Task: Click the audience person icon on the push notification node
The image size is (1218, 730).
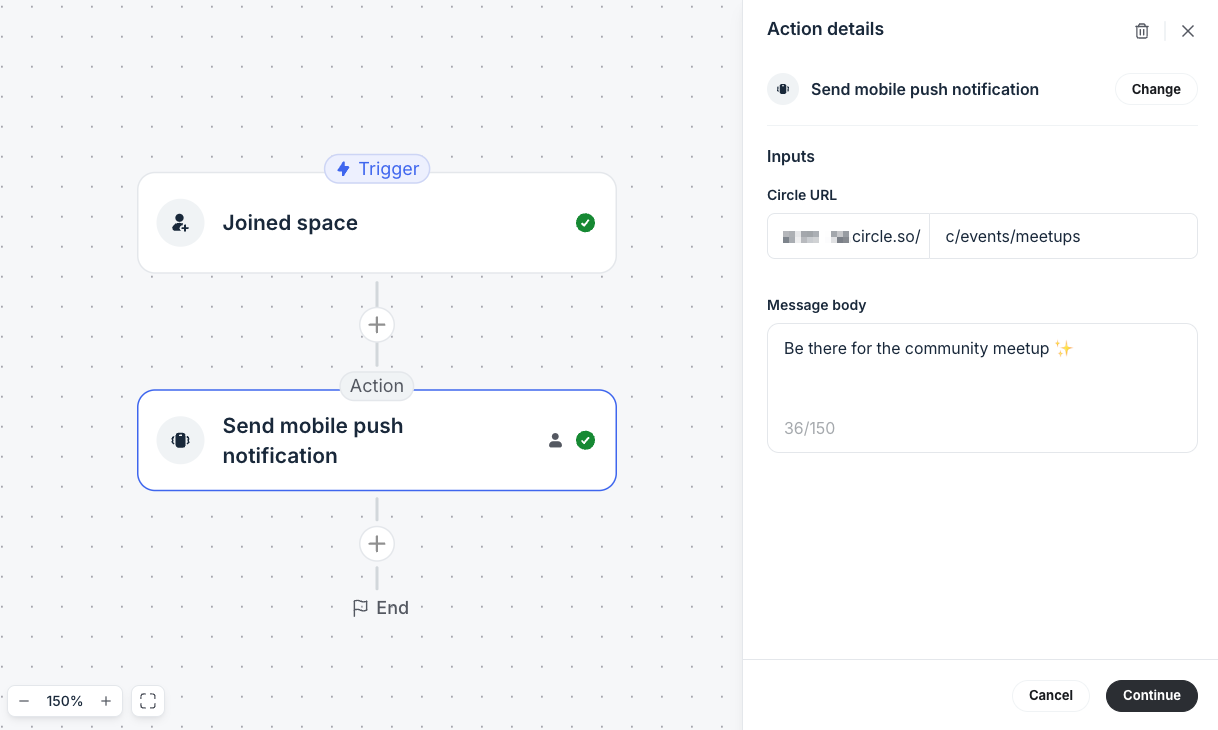Action: 555,440
